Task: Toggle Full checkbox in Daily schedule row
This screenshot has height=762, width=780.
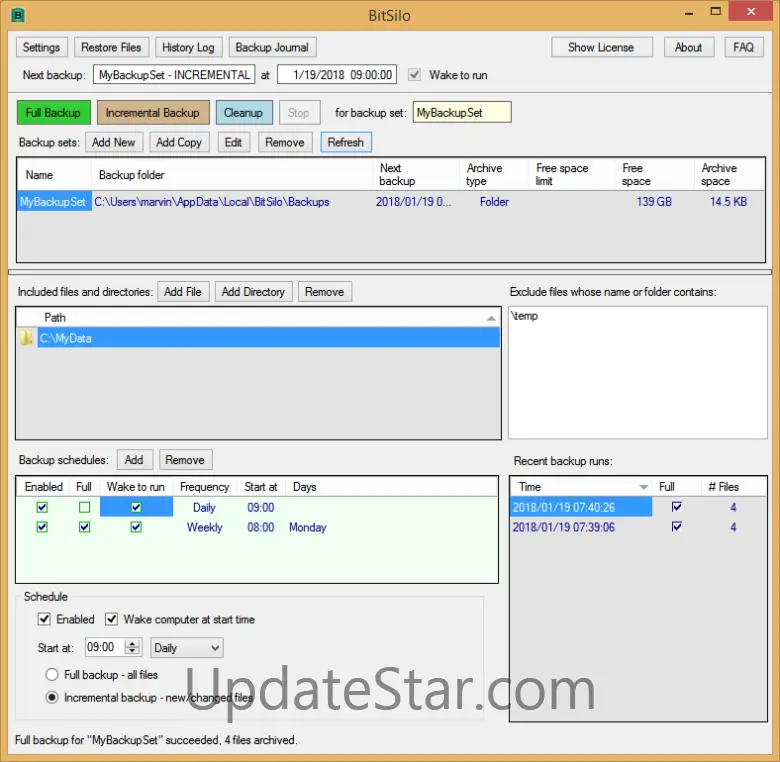Action: tap(85, 507)
